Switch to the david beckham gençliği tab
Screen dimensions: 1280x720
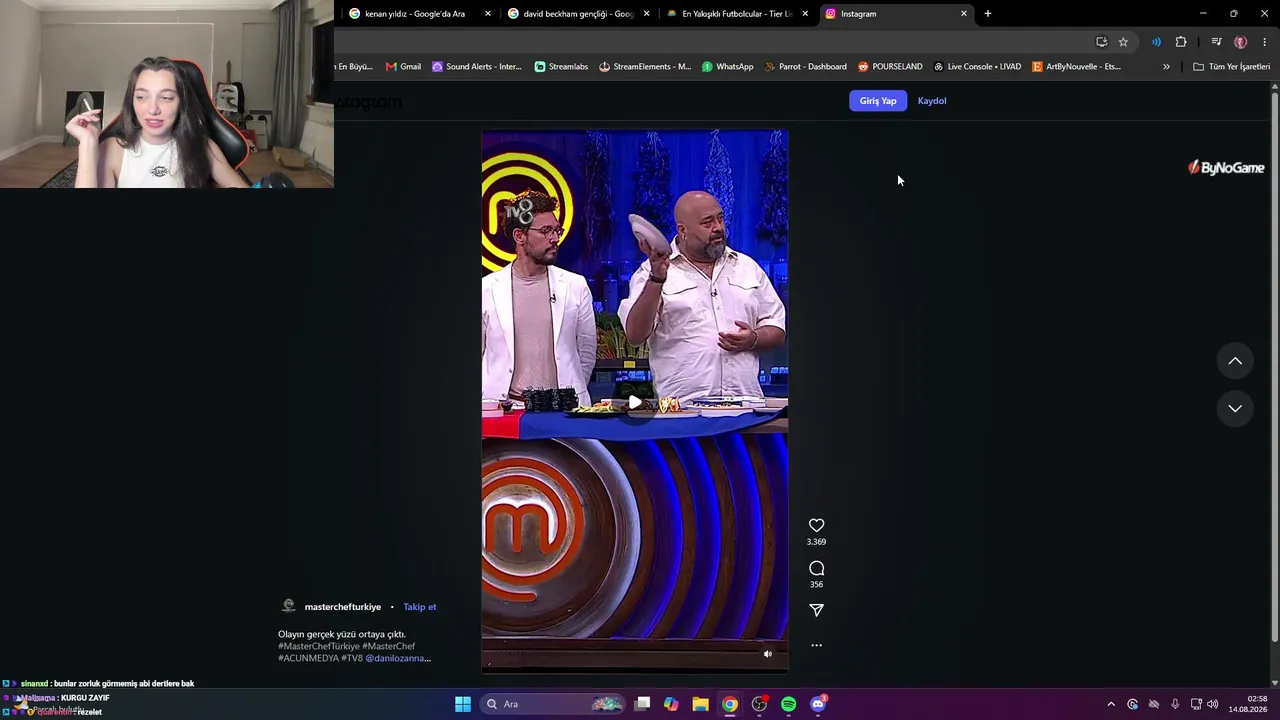click(x=578, y=14)
